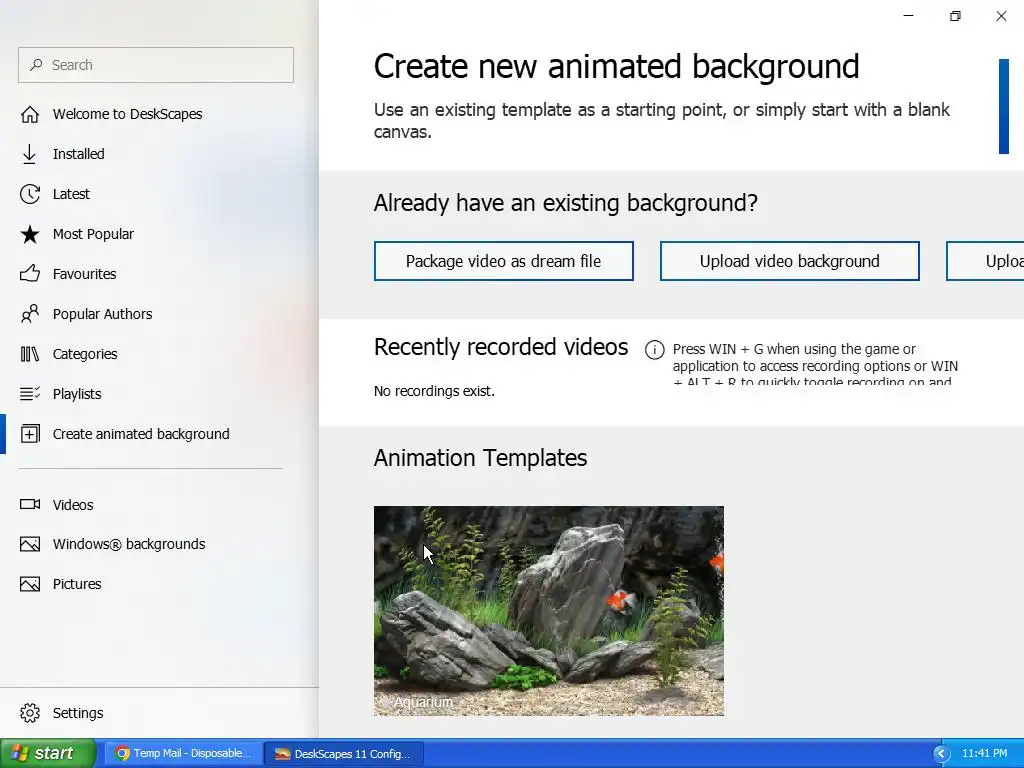Click the people icon for Popular Authors

(x=29, y=314)
